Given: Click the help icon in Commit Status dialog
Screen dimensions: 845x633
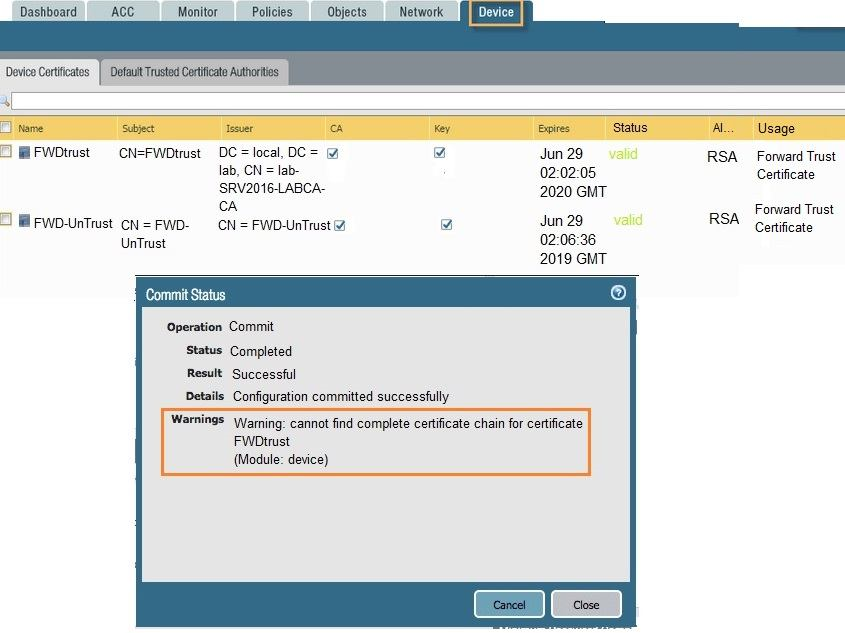Looking at the screenshot, I should tap(618, 293).
